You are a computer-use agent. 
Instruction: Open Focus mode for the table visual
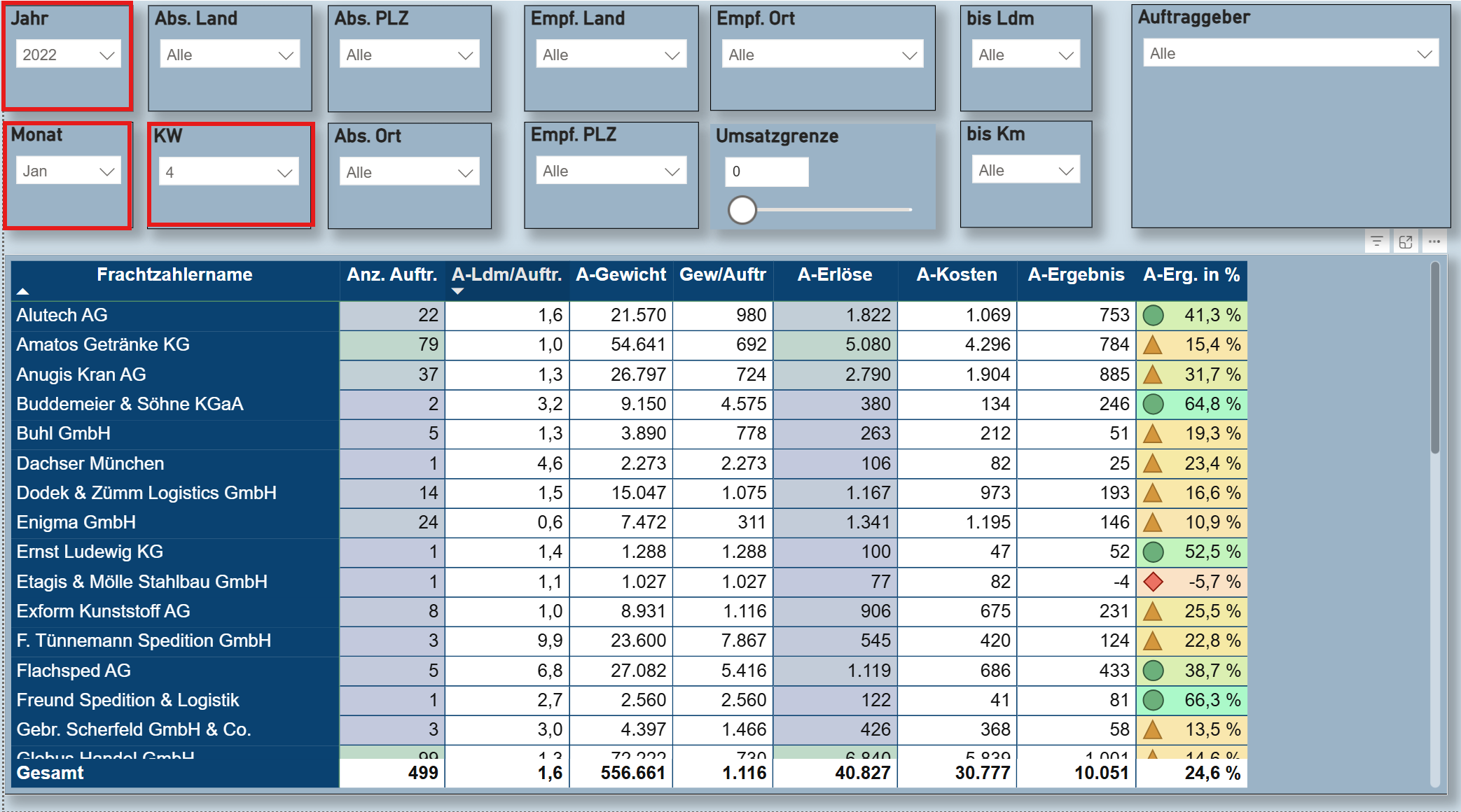1405,242
